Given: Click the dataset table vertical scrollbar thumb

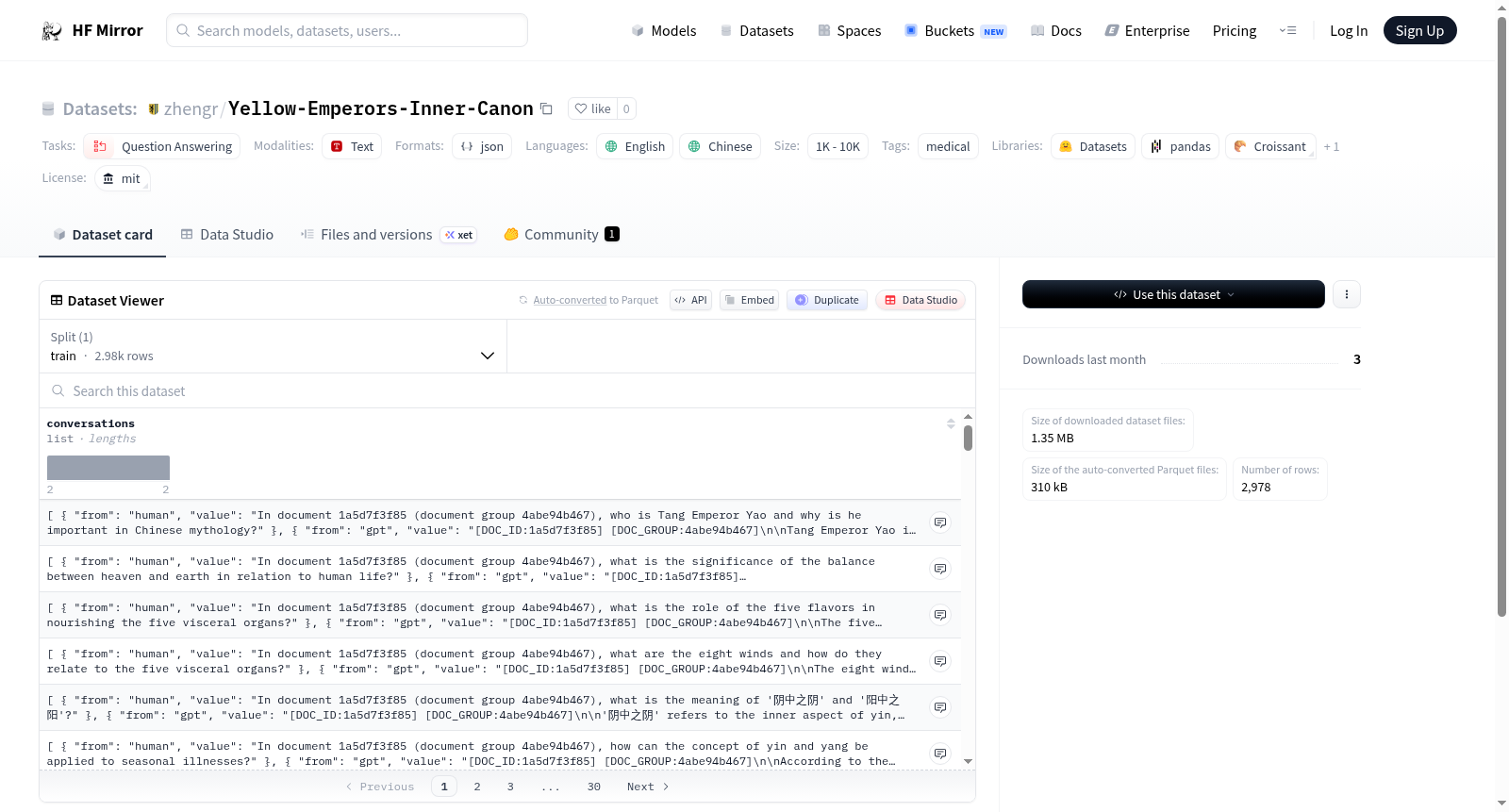Looking at the screenshot, I should (968, 438).
